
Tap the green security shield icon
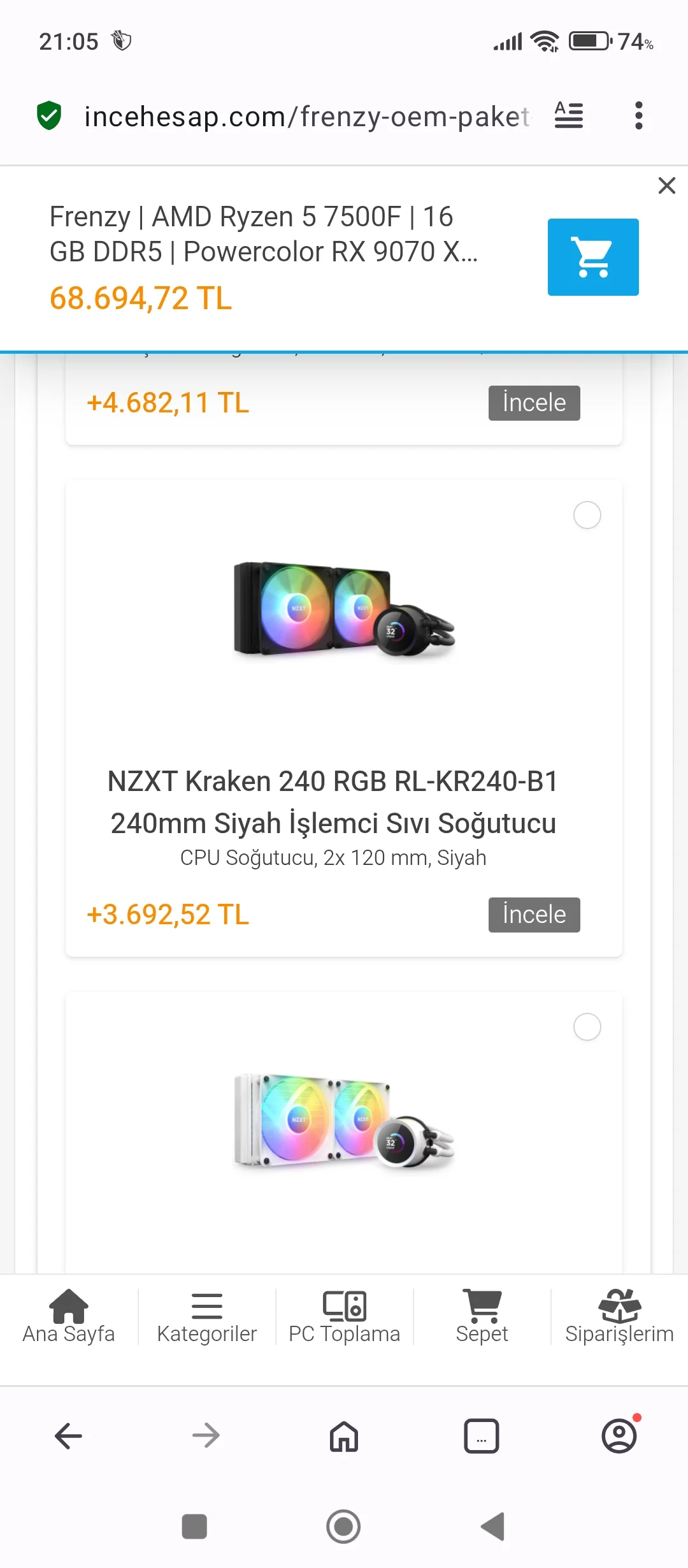pos(49,115)
